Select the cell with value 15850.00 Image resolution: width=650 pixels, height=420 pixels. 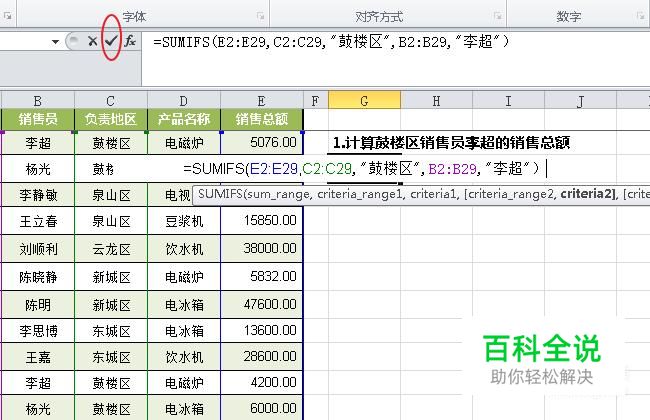click(x=262, y=221)
